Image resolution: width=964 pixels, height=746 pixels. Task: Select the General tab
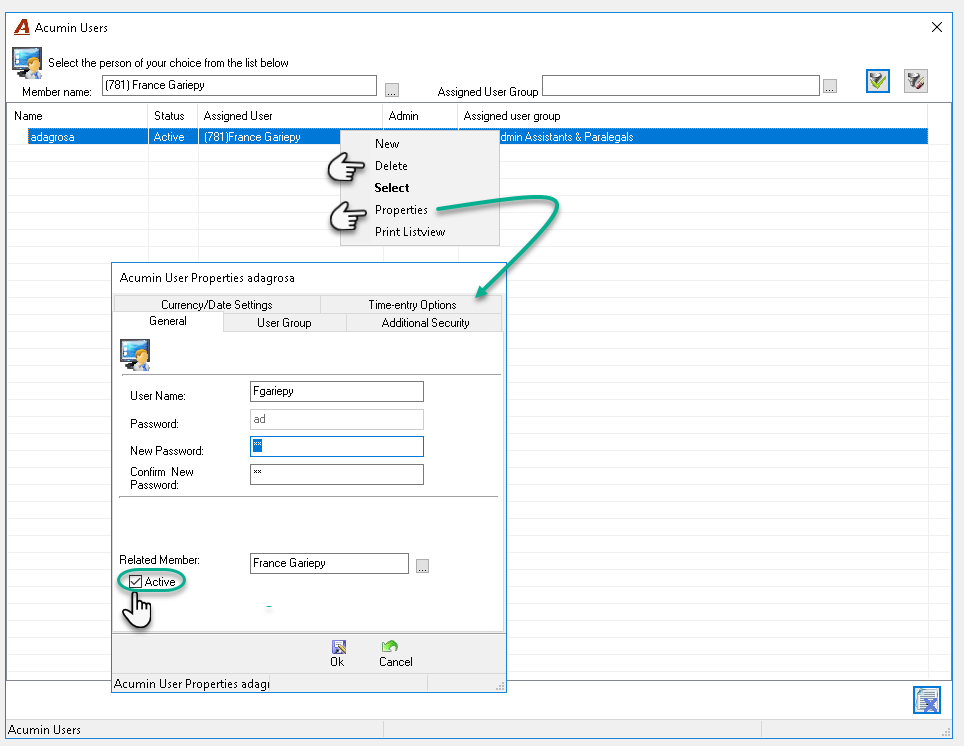click(168, 322)
